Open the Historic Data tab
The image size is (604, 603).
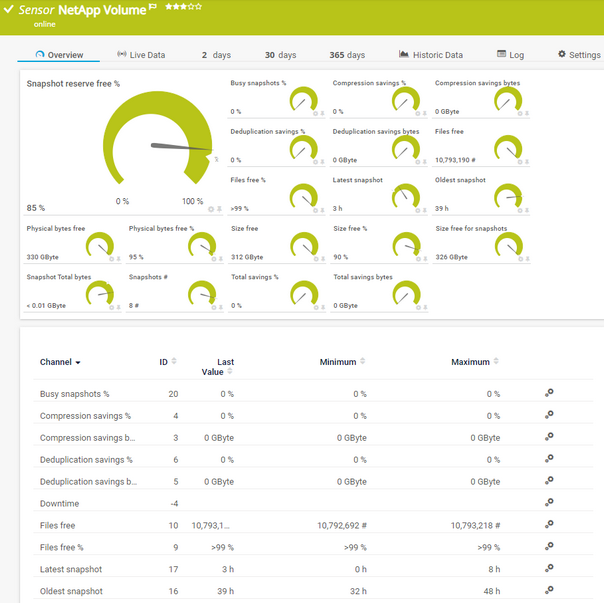[x=431, y=55]
